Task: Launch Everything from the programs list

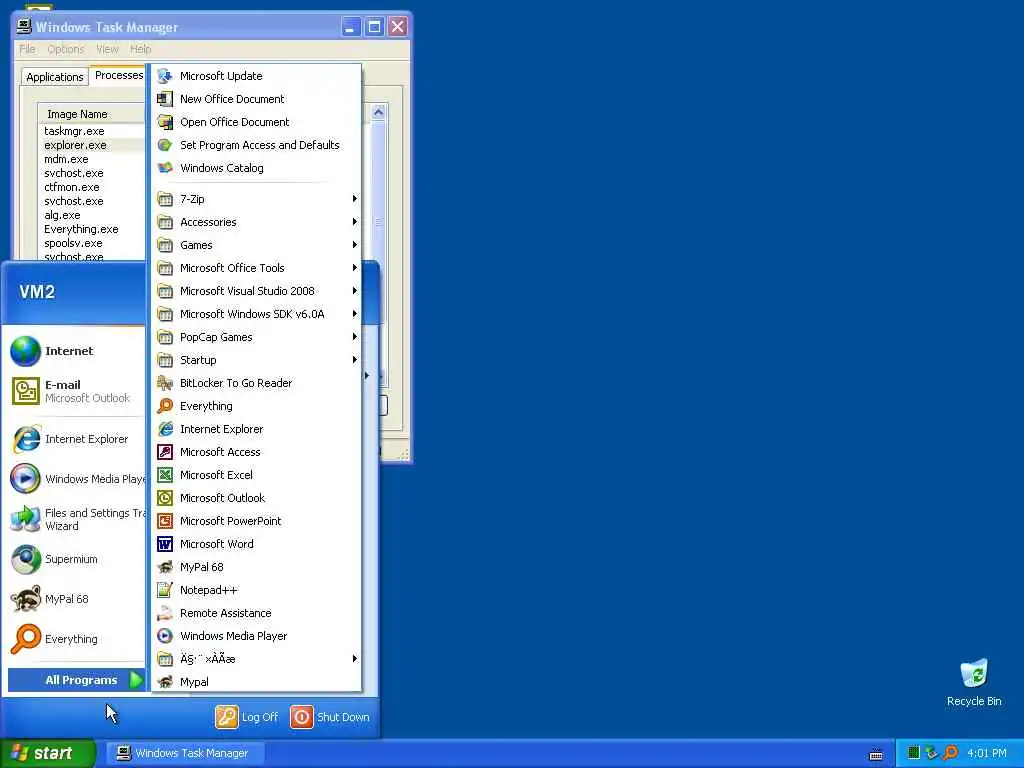Action: pos(256,406)
